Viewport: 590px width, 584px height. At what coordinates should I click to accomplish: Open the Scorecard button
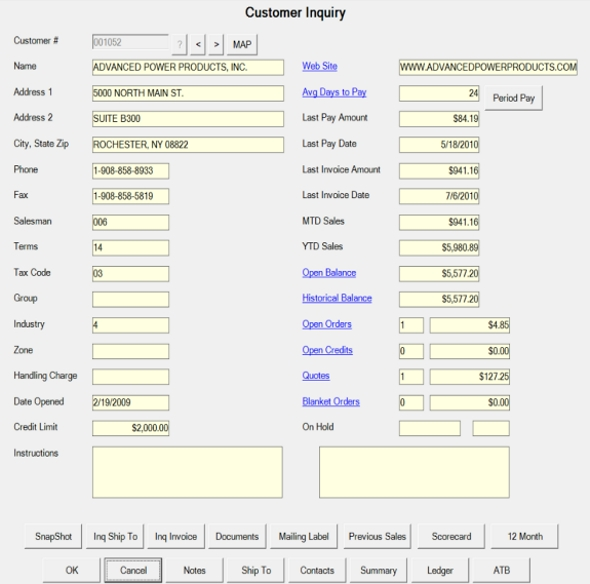pos(451,537)
